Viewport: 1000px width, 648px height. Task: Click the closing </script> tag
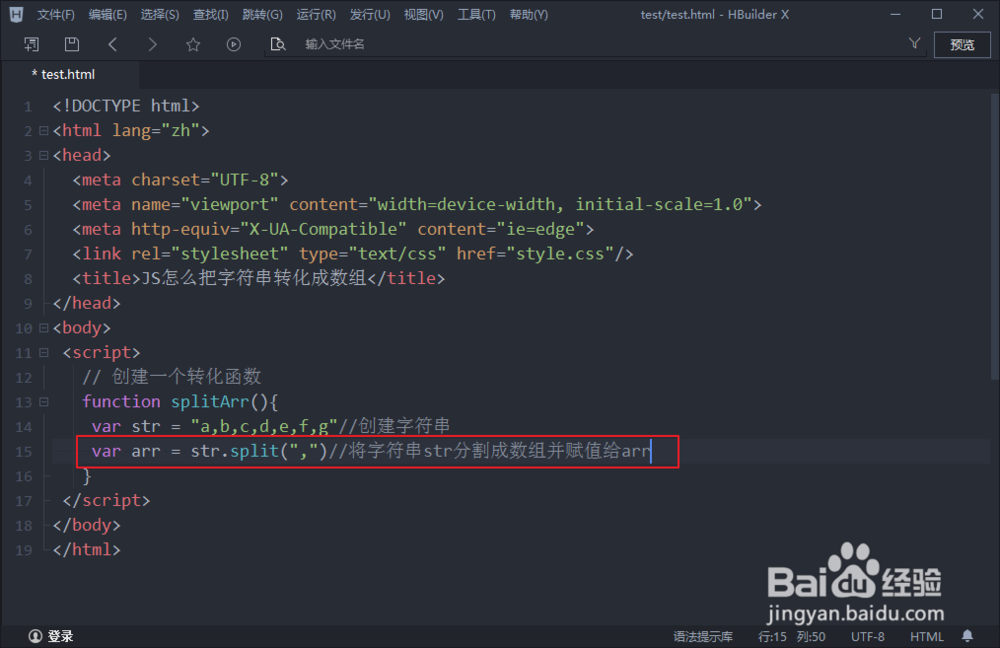coord(107,500)
